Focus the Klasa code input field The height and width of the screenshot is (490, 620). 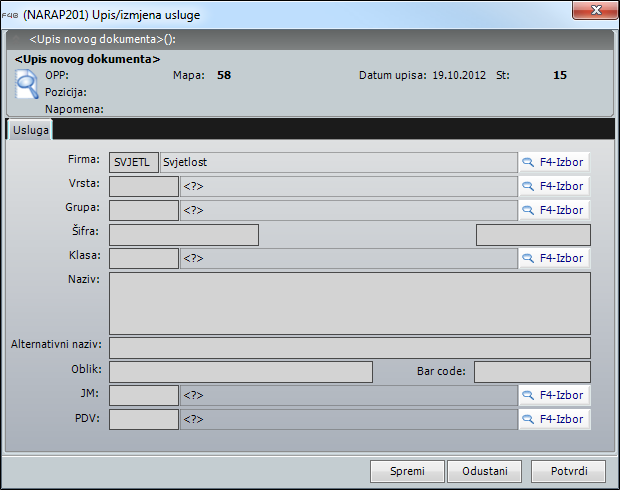click(144, 259)
